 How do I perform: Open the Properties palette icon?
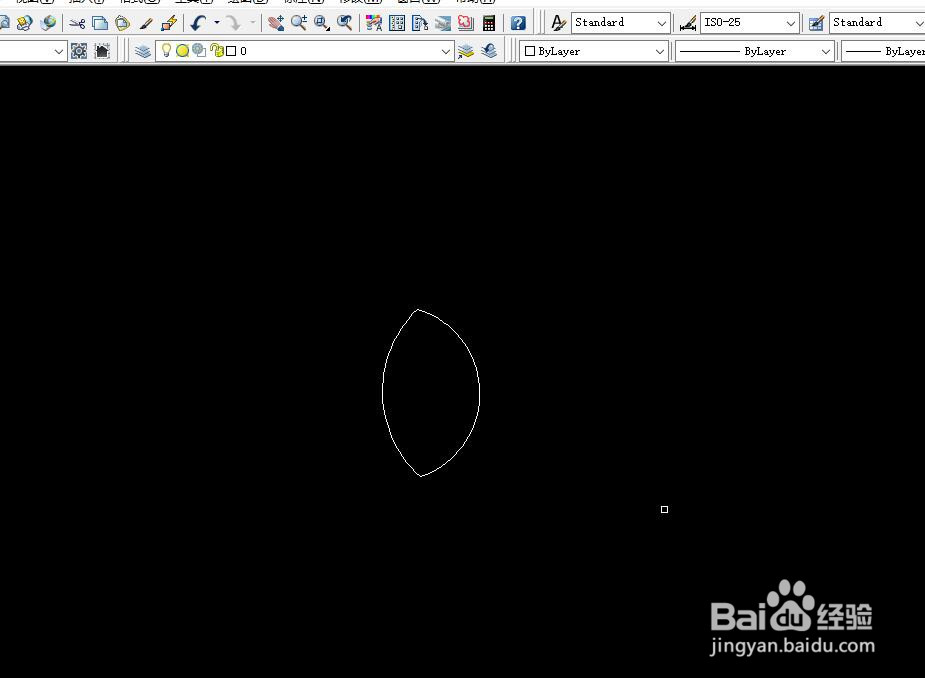click(374, 23)
